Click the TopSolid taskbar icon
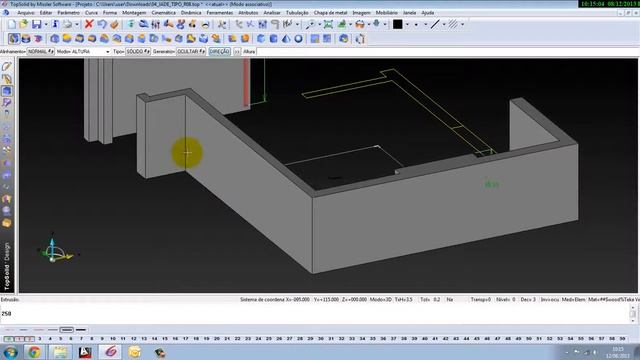Screen dimensions: 640x360 (x=111, y=352)
